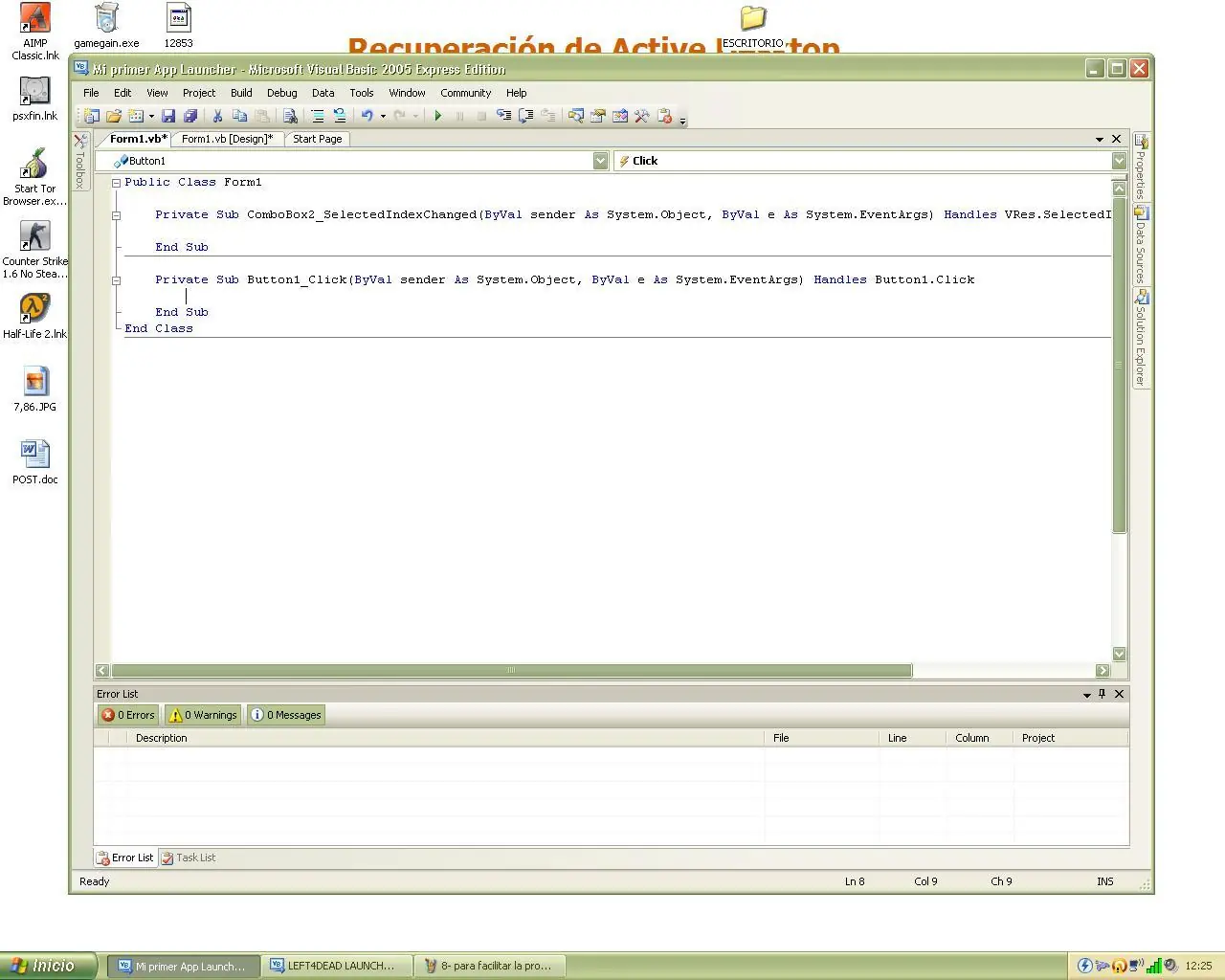1225x980 pixels.
Task: Toggle auto-hide pin on Error List panel
Action: 1102,694
